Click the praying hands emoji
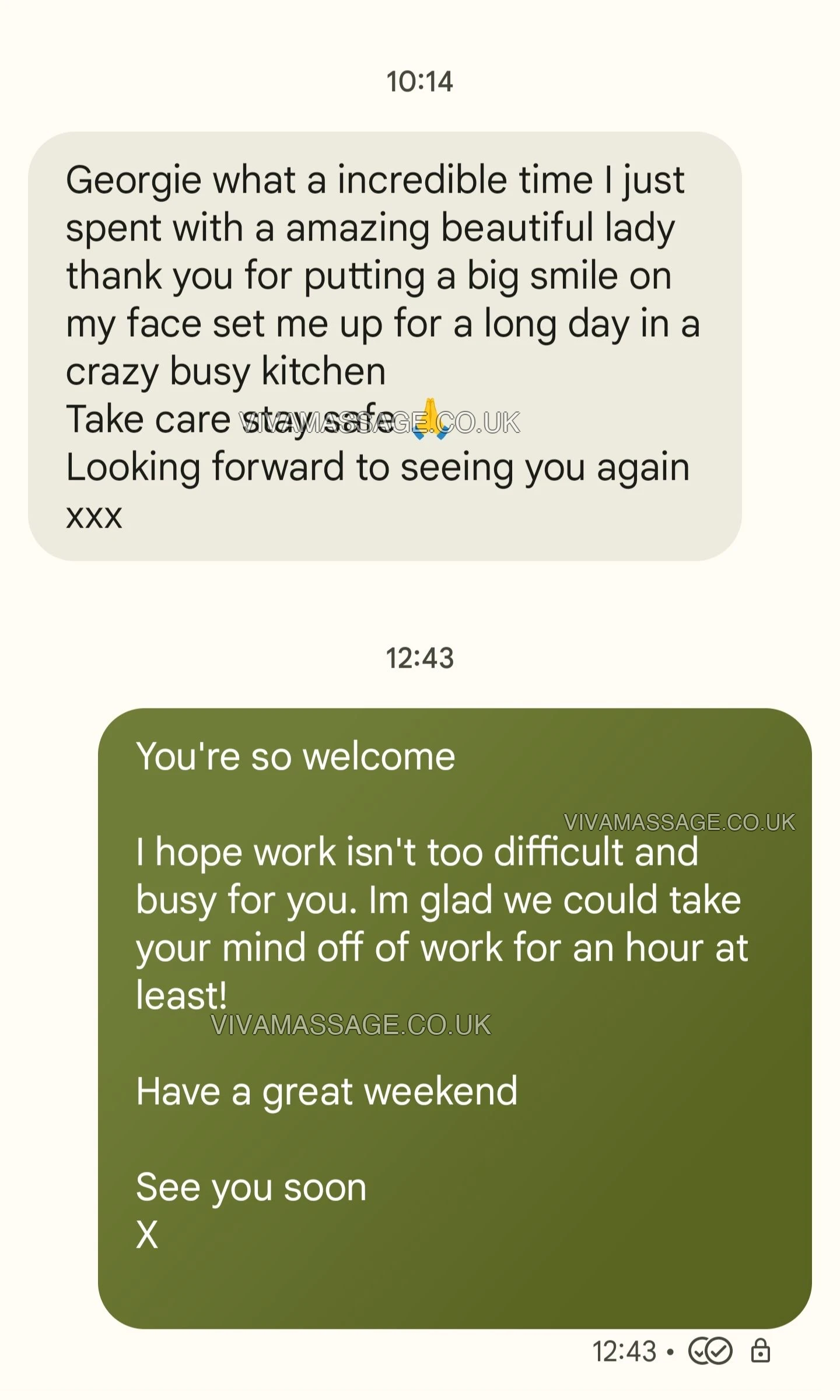The height and width of the screenshot is (1400, 840). coord(430,418)
